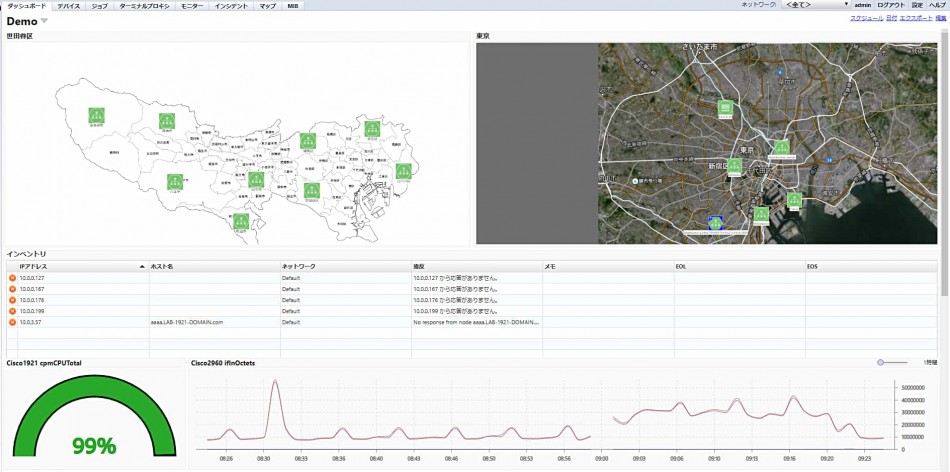Viewport: 950px width, 472px height.
Task: Click the blue route marker 4 on satellite map
Action: [780, 71]
